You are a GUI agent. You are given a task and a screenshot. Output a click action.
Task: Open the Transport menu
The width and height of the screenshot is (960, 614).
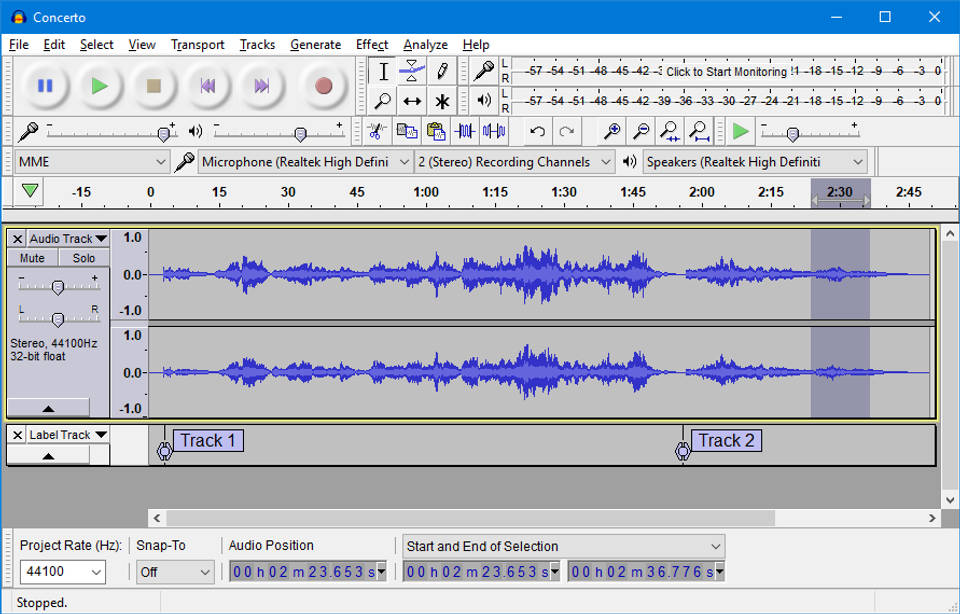click(197, 44)
